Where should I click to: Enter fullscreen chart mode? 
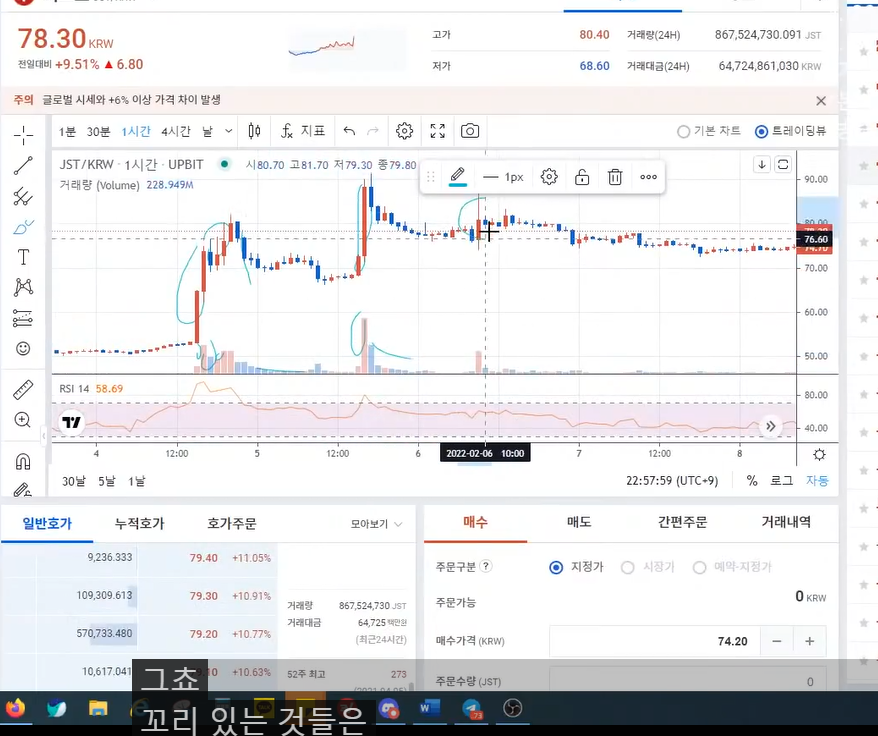[437, 131]
